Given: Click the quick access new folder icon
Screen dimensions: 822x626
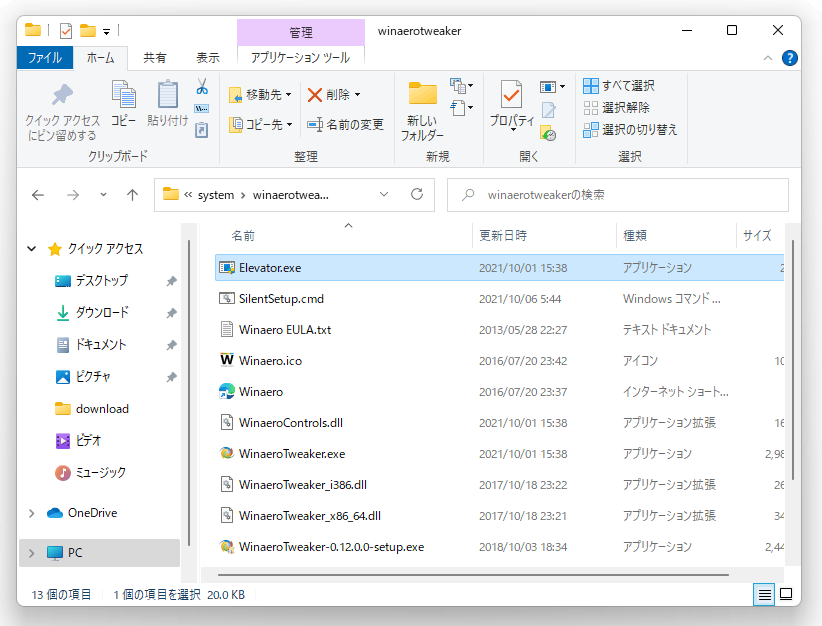Looking at the screenshot, I should [88, 31].
